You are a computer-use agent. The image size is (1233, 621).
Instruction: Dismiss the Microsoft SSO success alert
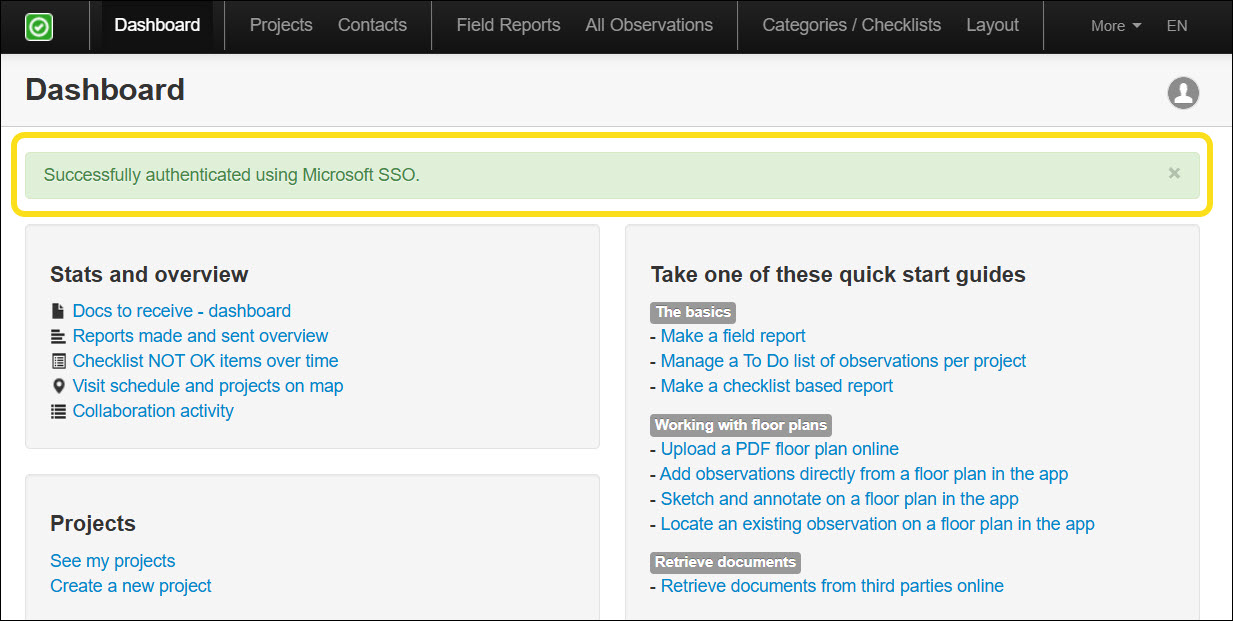(x=1174, y=173)
